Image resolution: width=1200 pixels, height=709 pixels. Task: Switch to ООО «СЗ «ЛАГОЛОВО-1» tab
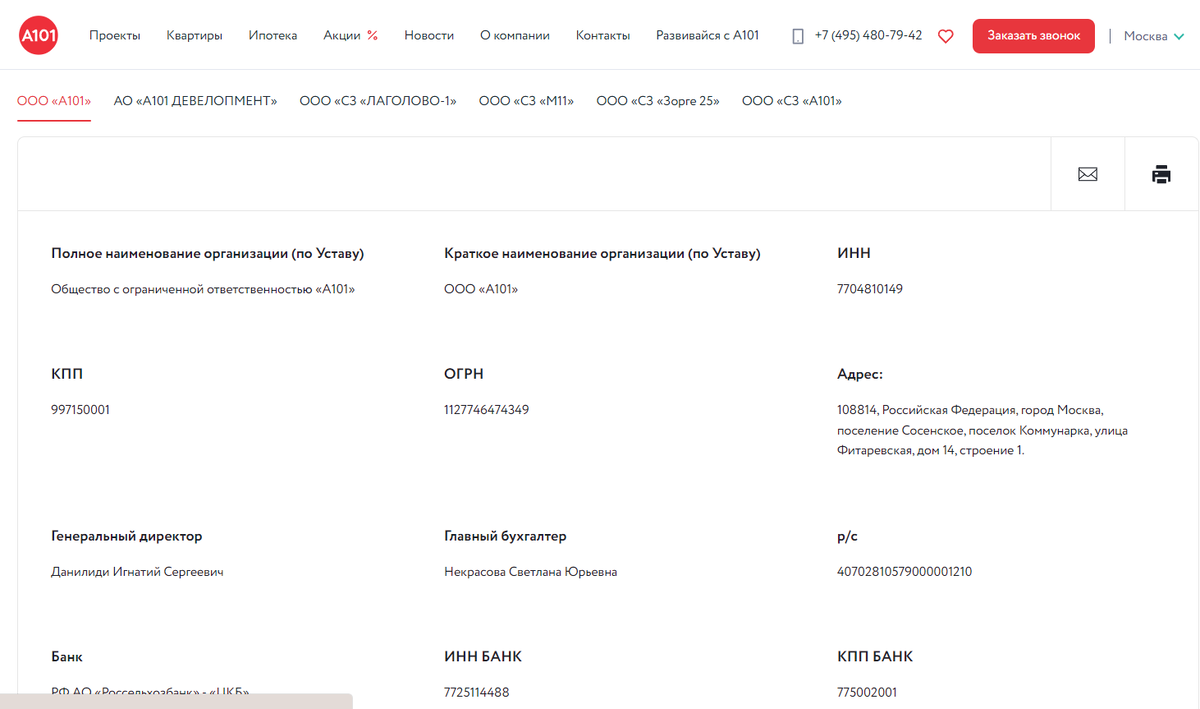pyautogui.click(x=378, y=101)
